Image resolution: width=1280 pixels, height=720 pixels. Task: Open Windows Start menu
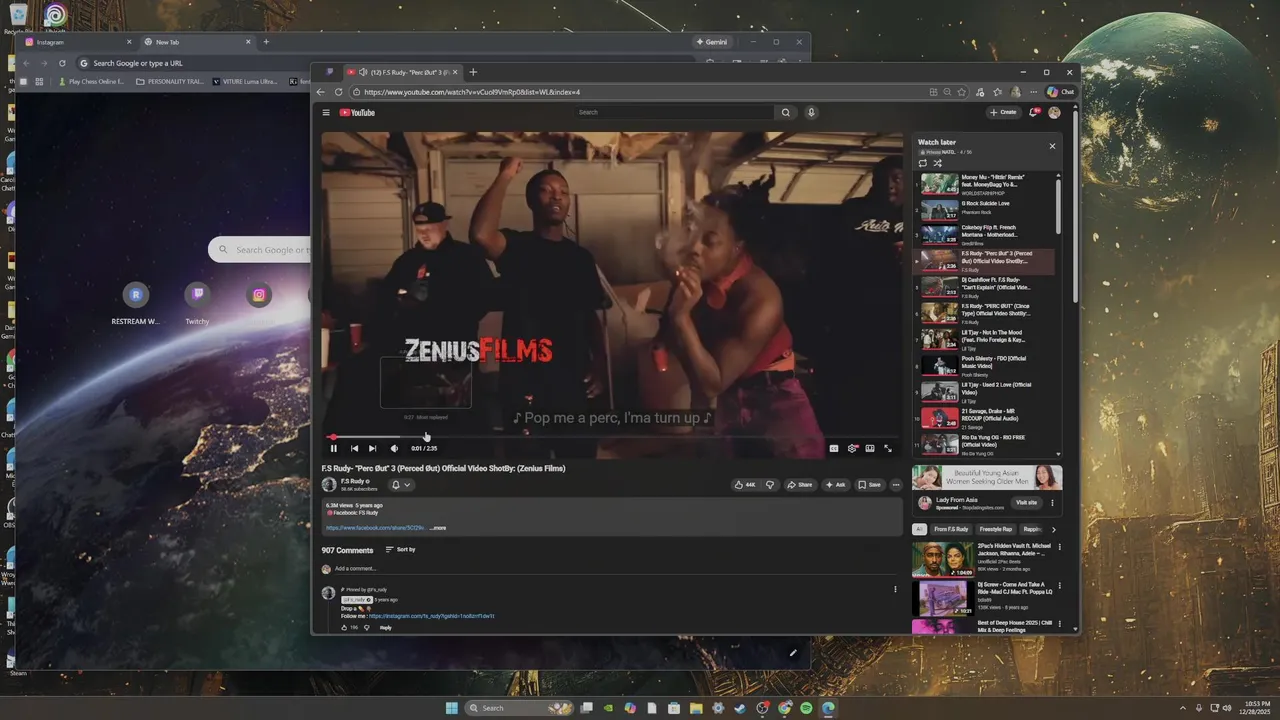tap(451, 708)
